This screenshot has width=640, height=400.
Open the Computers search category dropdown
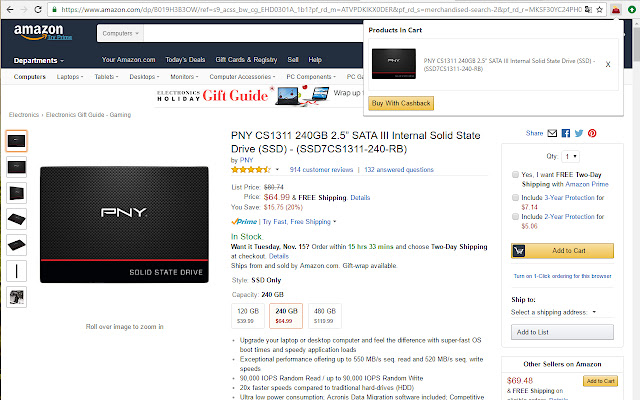click(x=120, y=33)
